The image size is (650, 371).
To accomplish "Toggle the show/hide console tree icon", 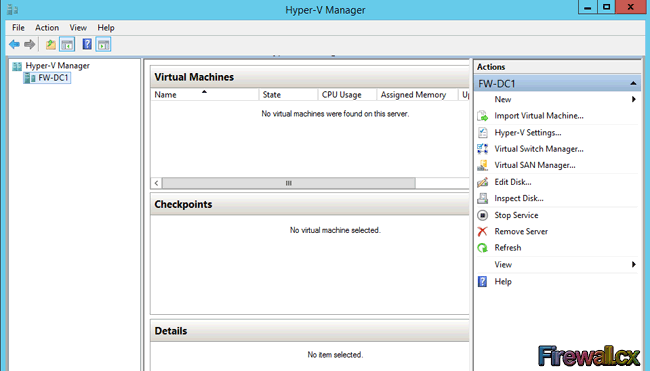I will point(67,44).
